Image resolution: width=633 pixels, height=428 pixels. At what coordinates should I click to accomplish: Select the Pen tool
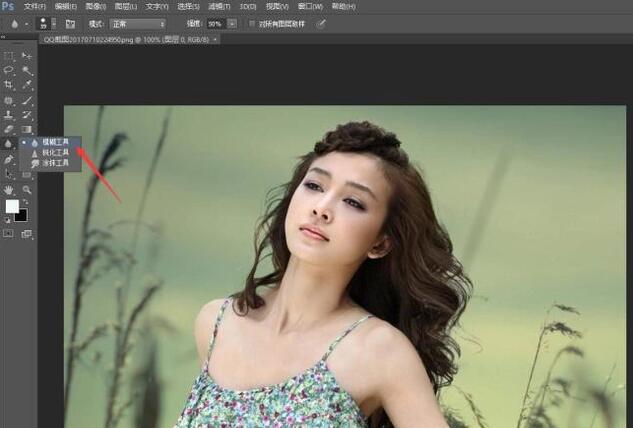tap(8, 160)
